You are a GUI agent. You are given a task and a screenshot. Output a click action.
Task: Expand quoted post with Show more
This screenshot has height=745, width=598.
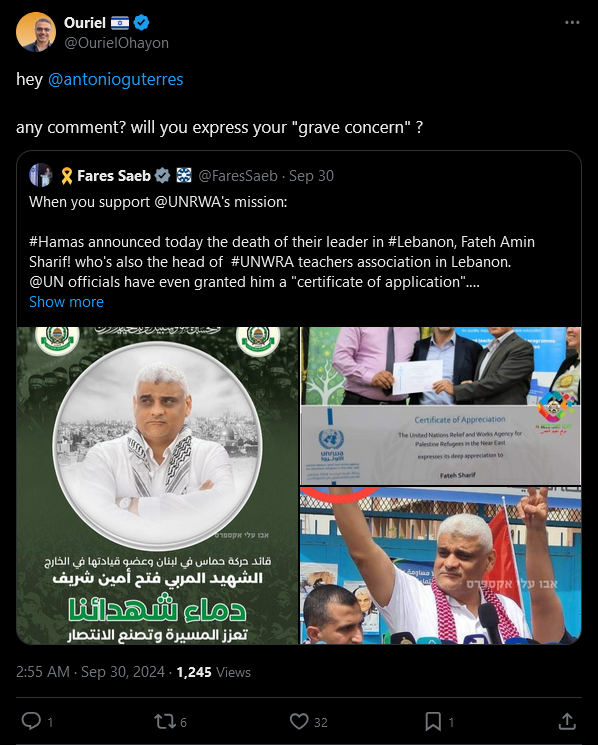point(66,302)
